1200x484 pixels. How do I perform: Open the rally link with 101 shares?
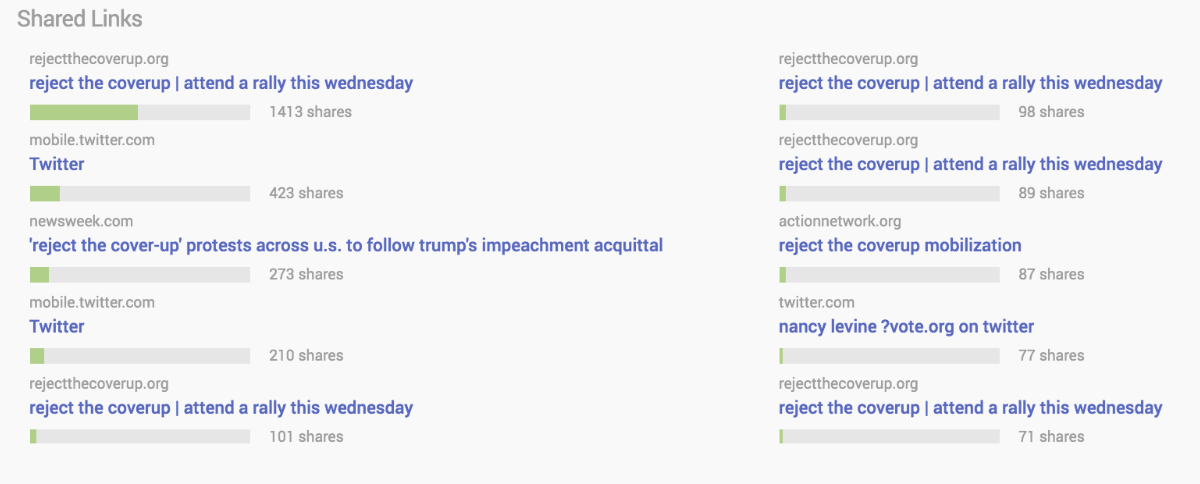(x=221, y=407)
